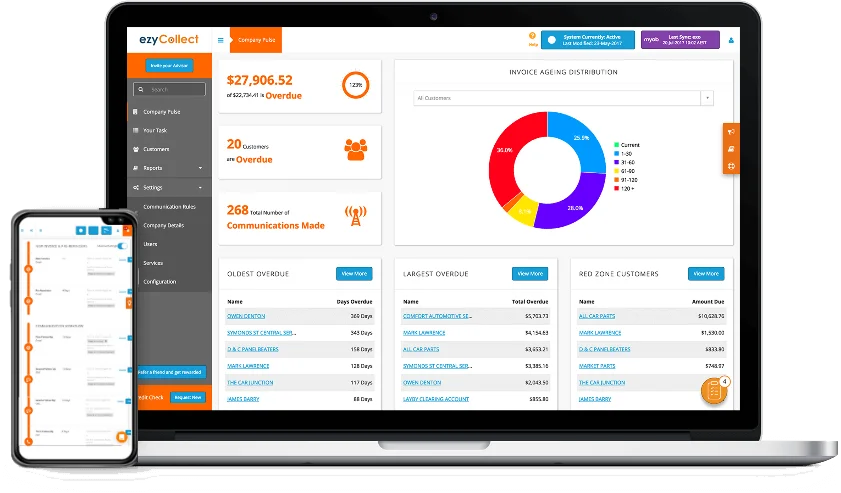Click Refer a friend and get rewarded button
This screenshot has height=493, width=841.
171,372
